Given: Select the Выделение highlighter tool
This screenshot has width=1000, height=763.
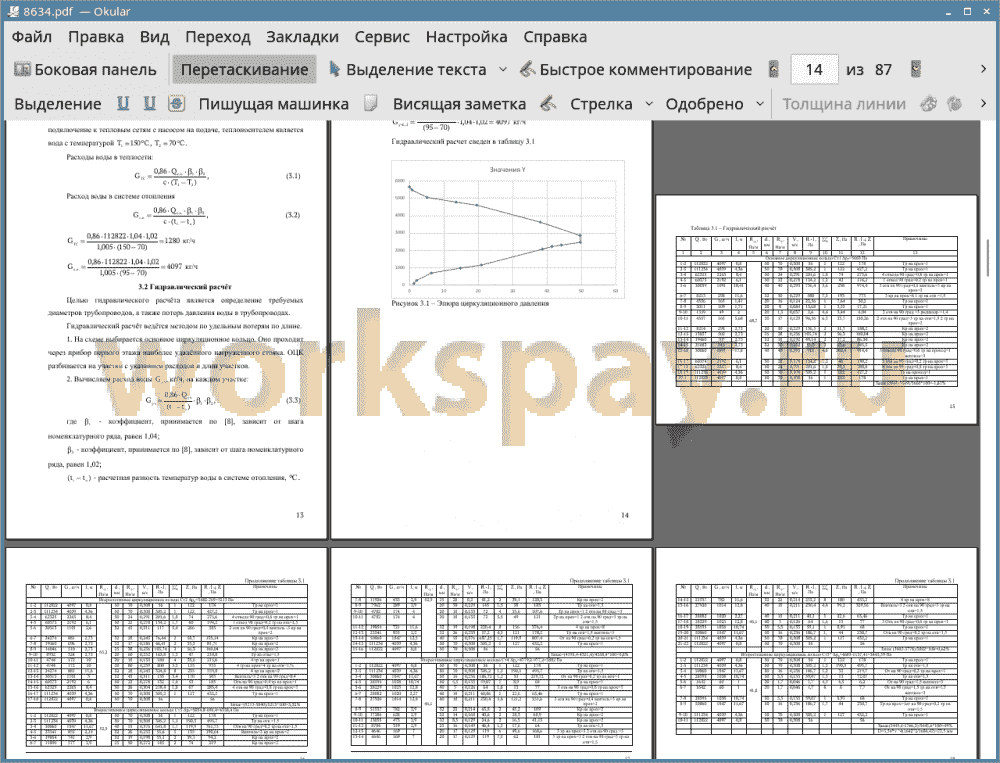Looking at the screenshot, I should tap(58, 104).
